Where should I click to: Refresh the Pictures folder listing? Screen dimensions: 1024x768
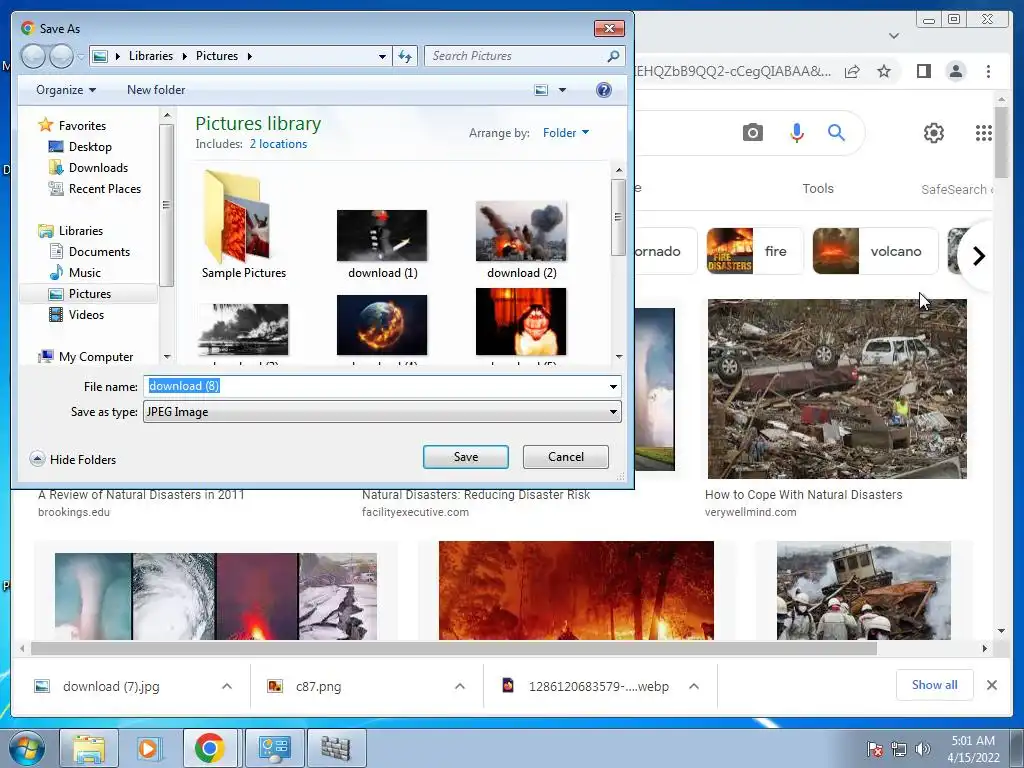click(x=405, y=56)
